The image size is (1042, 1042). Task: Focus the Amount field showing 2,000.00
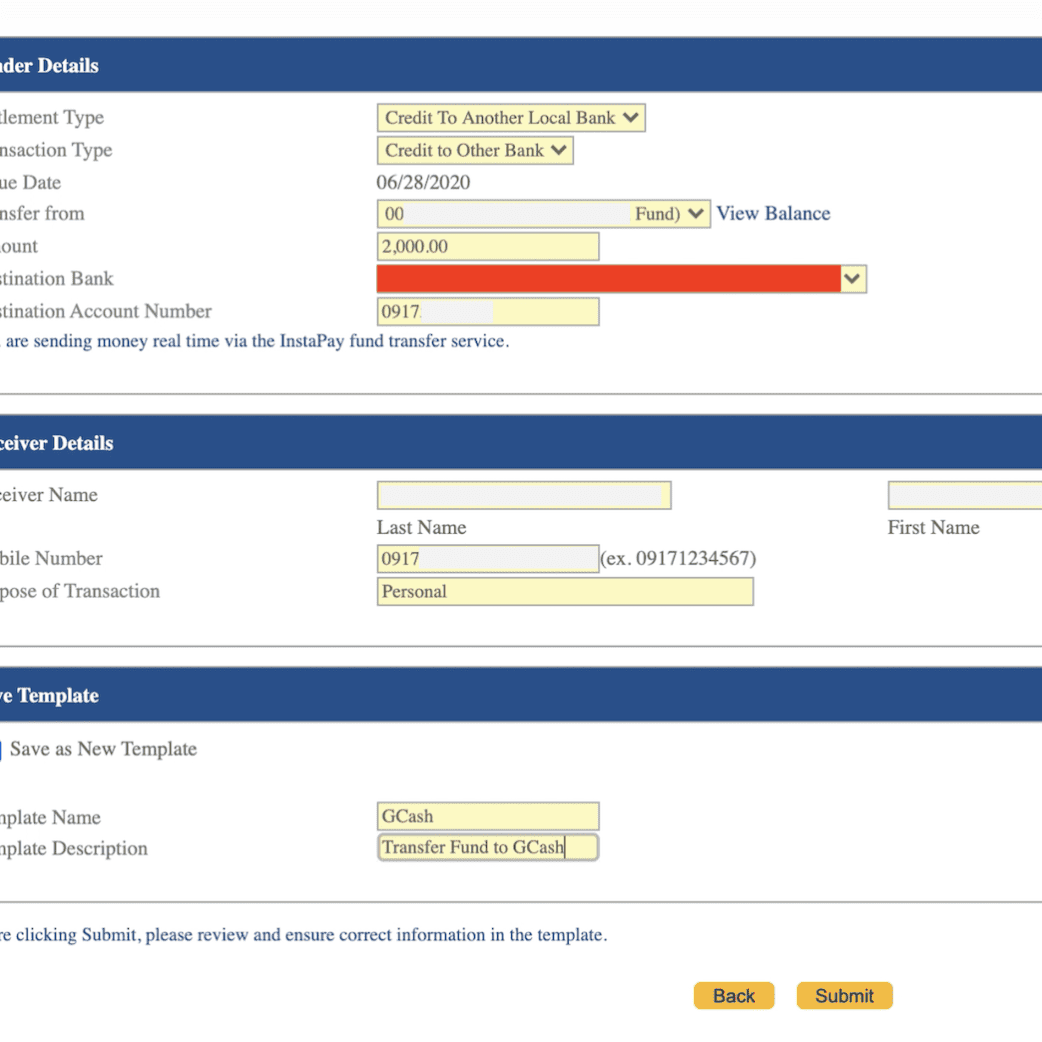[x=487, y=247]
